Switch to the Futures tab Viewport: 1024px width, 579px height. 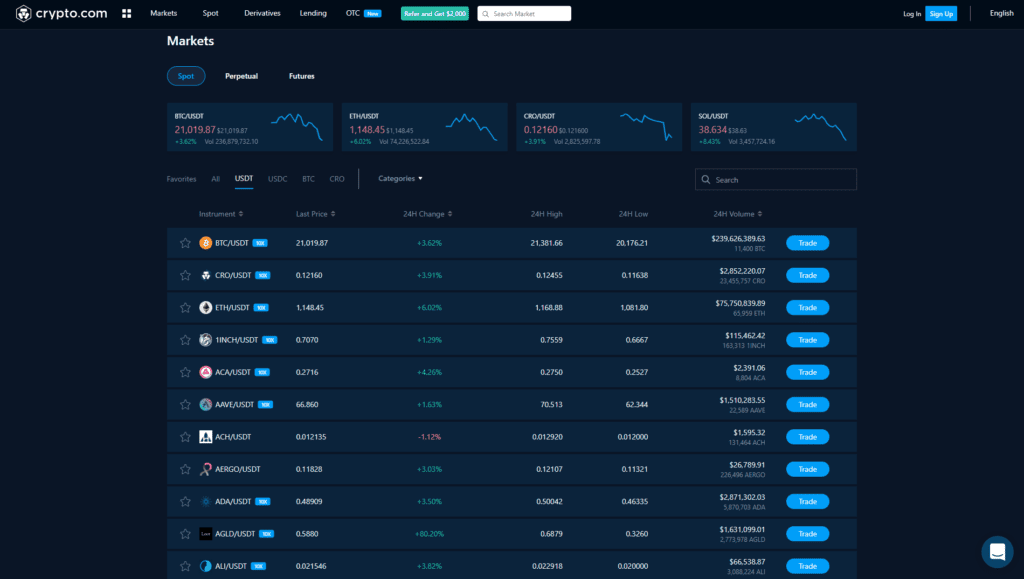coord(302,75)
